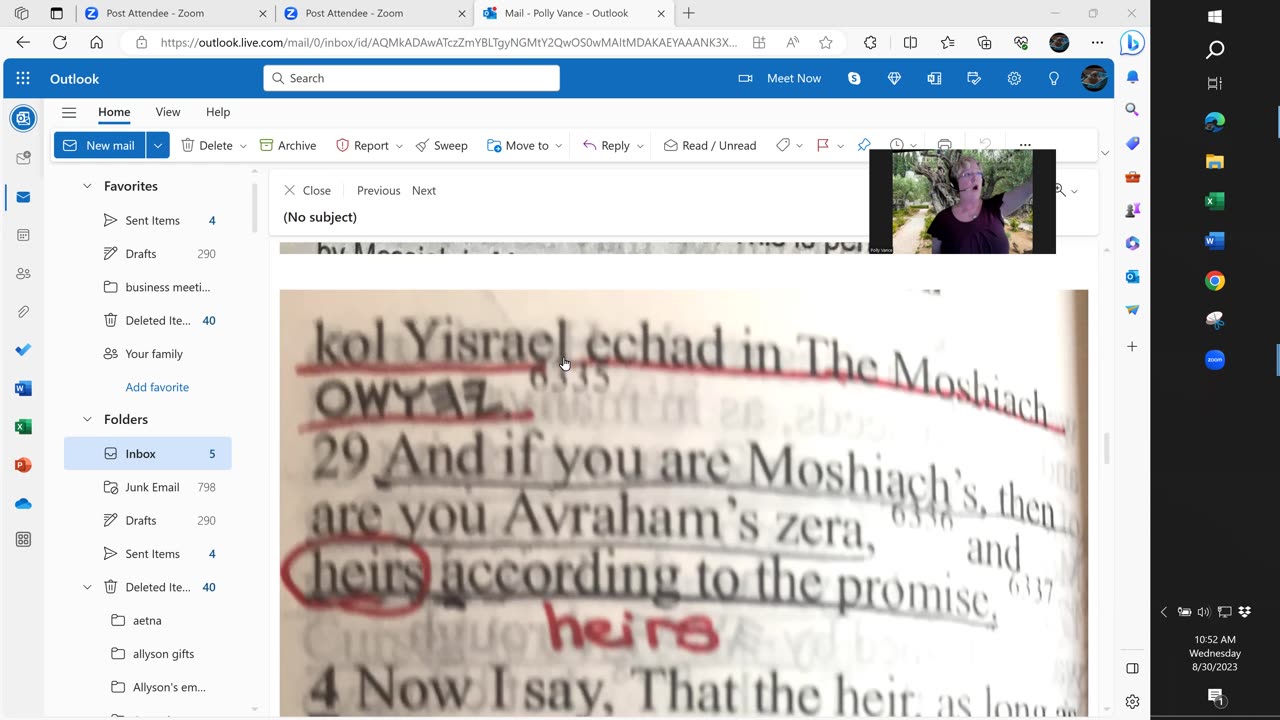
Task: Open Sent Items under Favorites
Action: click(x=152, y=220)
